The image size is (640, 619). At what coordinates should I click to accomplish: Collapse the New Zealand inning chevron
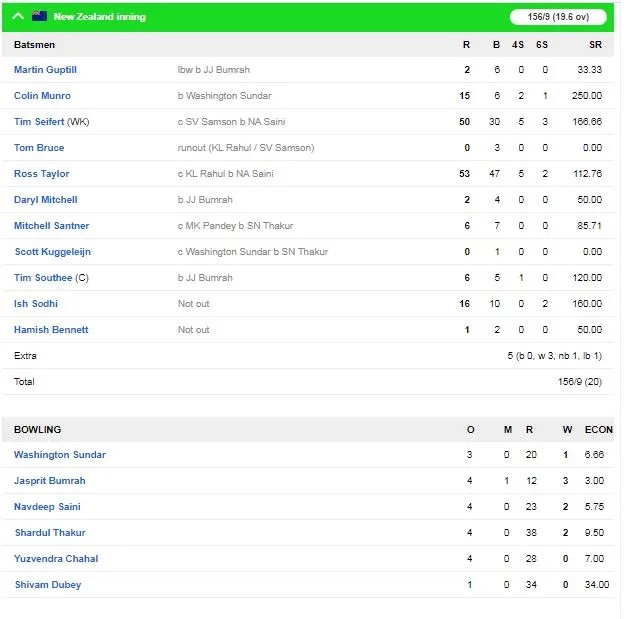18,17
